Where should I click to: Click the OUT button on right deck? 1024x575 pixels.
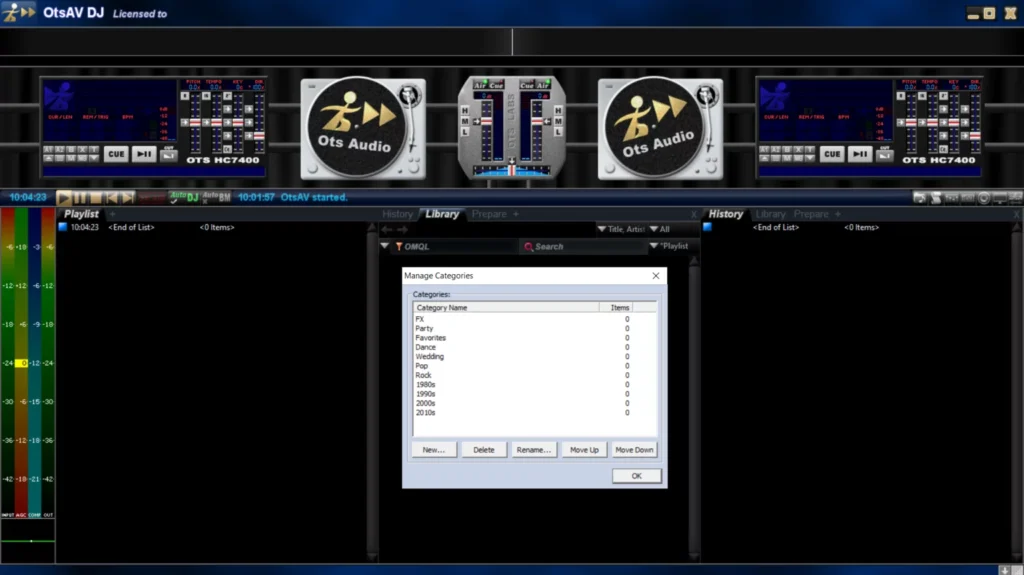884,154
